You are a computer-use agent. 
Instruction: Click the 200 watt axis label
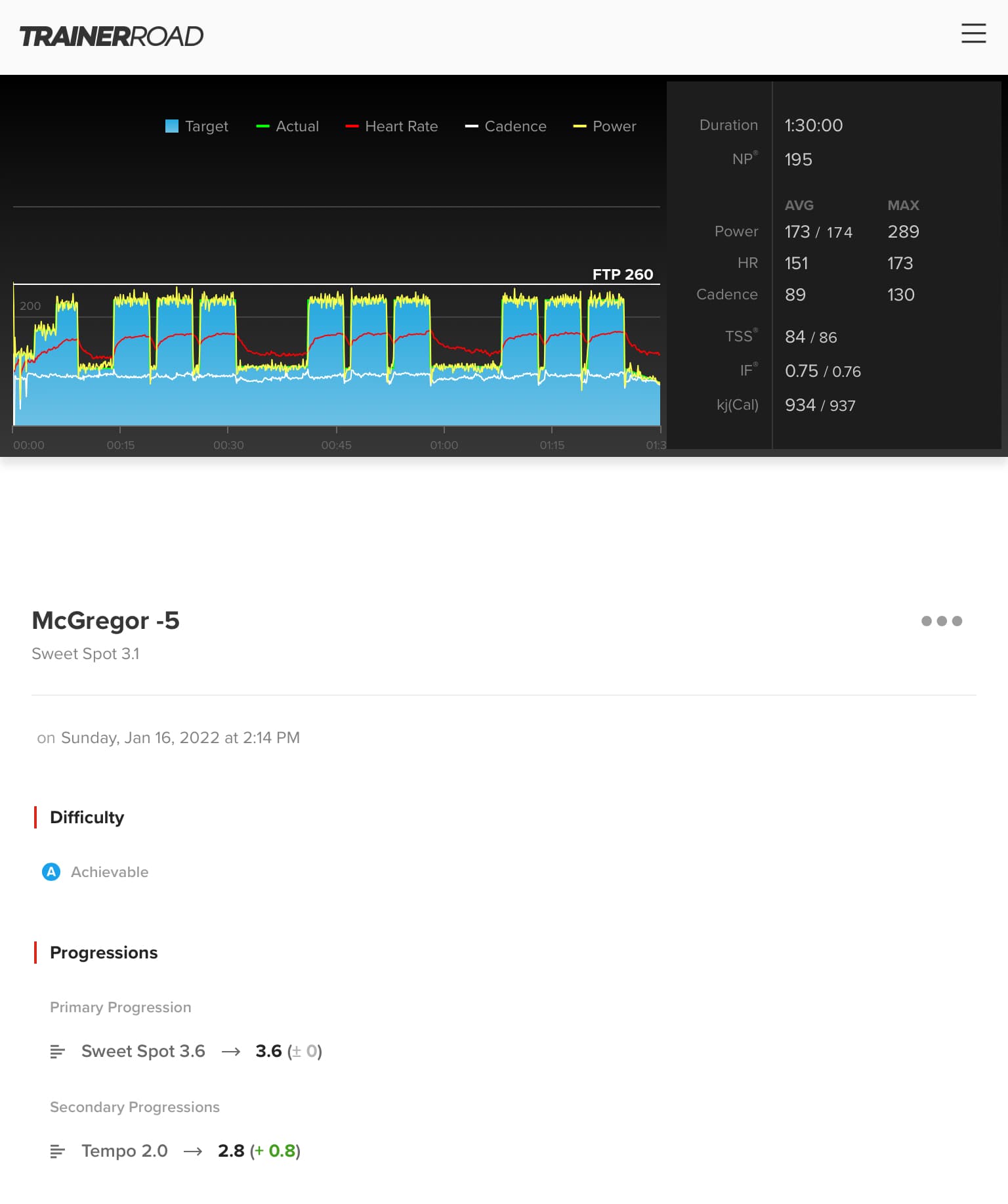[x=30, y=306]
